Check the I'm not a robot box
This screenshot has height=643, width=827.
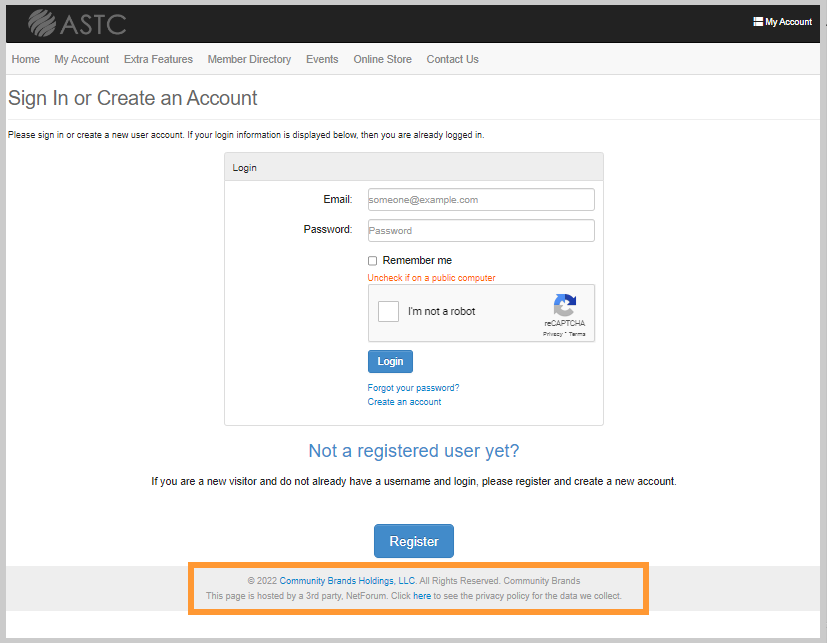(388, 311)
